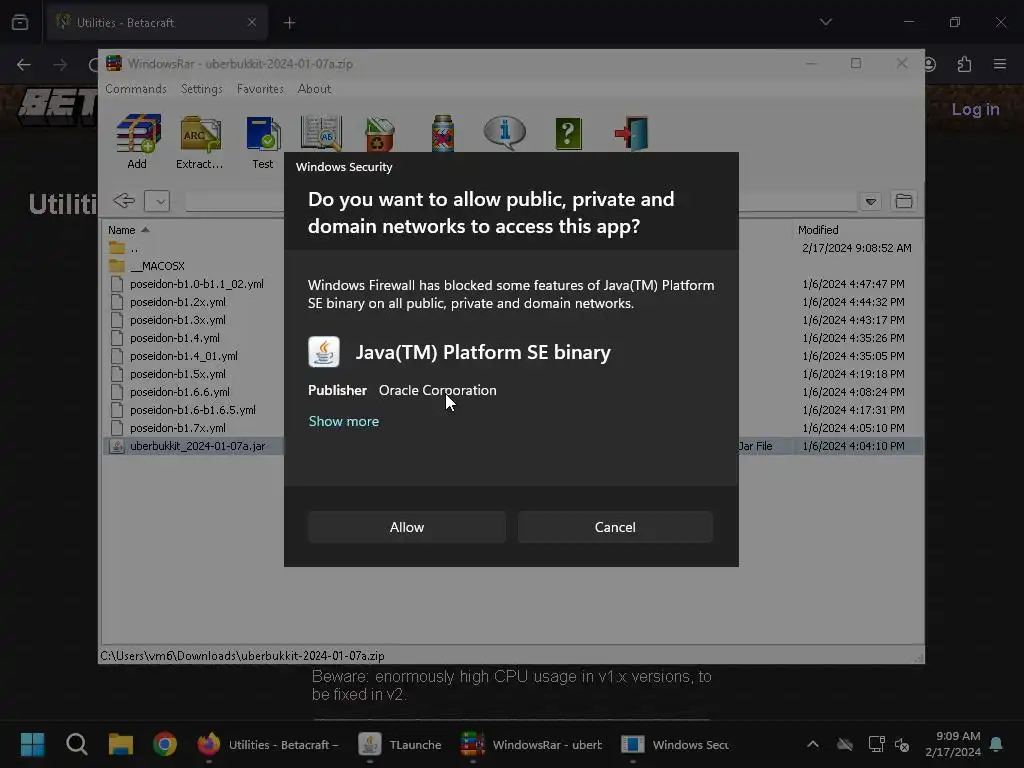The image size is (1024, 768).
Task: Open the About menu in WindowsRar
Action: (314, 89)
